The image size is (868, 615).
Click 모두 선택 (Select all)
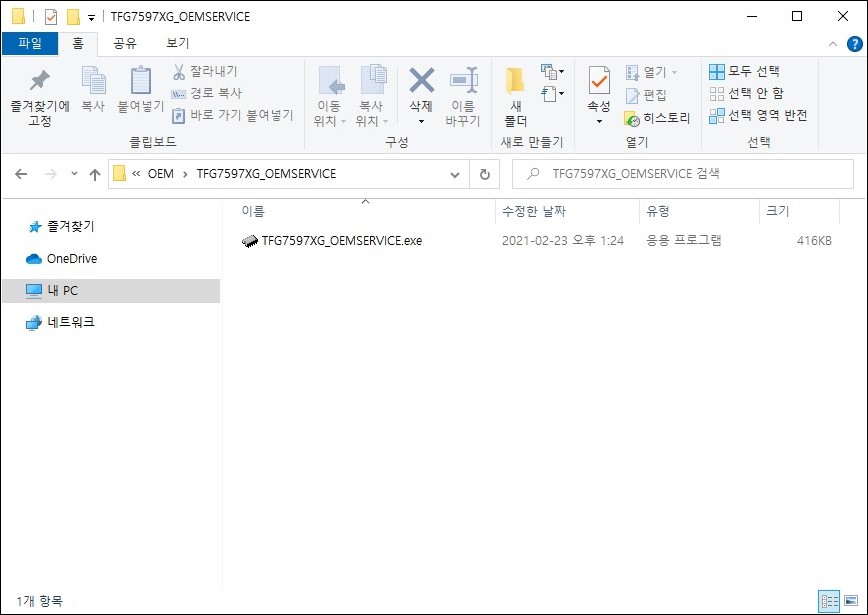(744, 71)
